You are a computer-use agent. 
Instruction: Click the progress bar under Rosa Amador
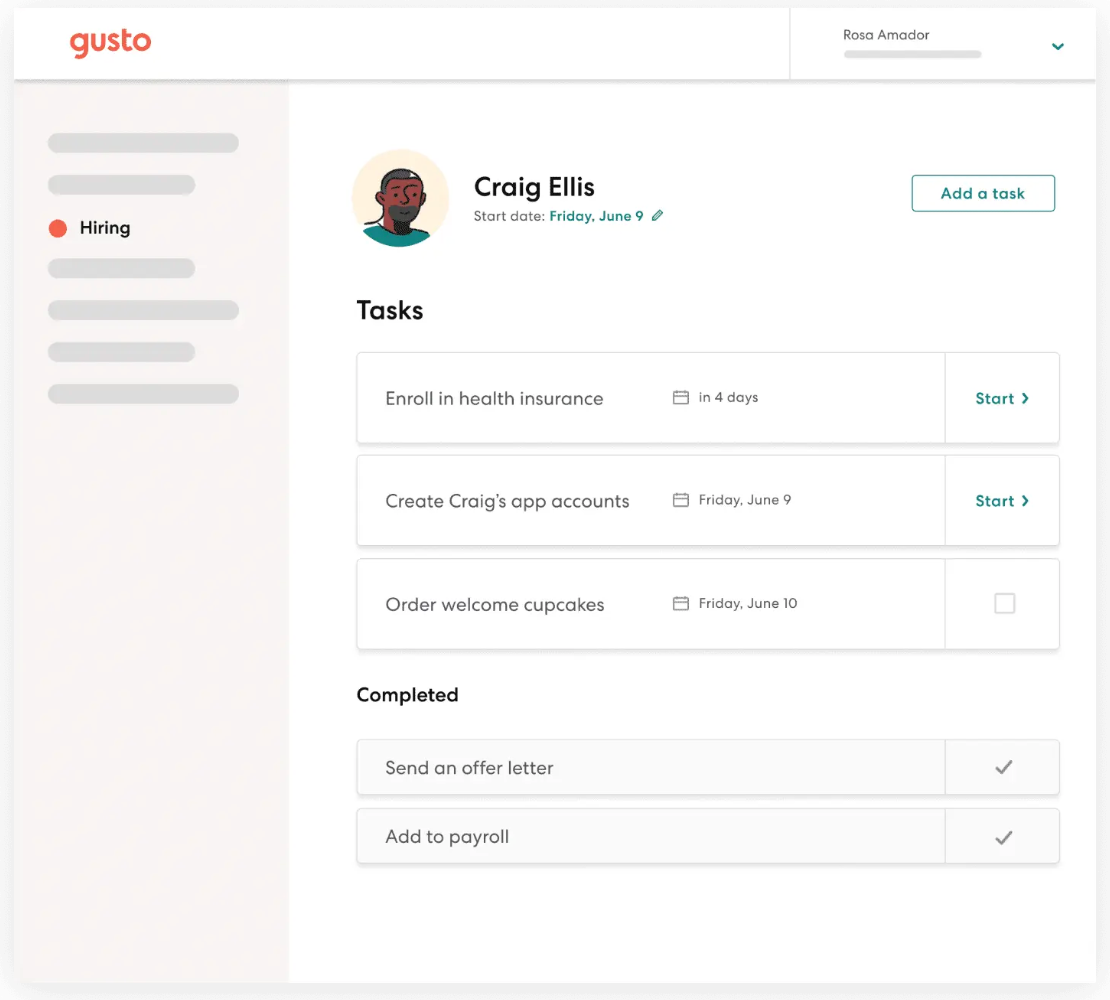911,55
